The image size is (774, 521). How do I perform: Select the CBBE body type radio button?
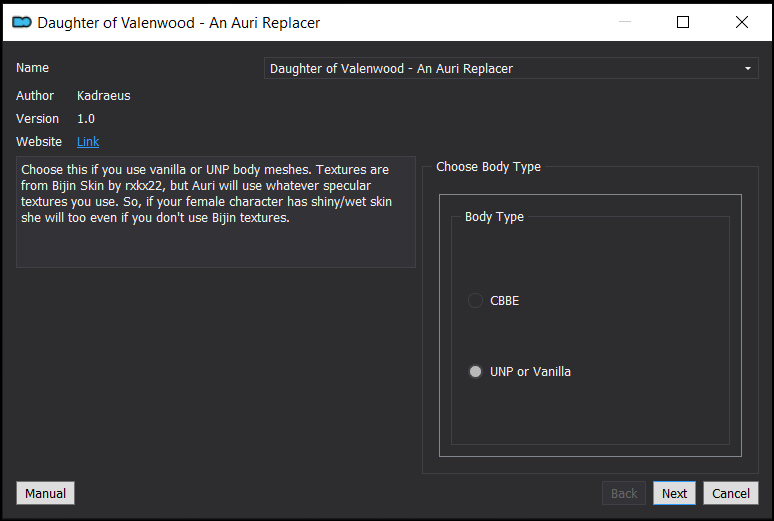click(475, 300)
